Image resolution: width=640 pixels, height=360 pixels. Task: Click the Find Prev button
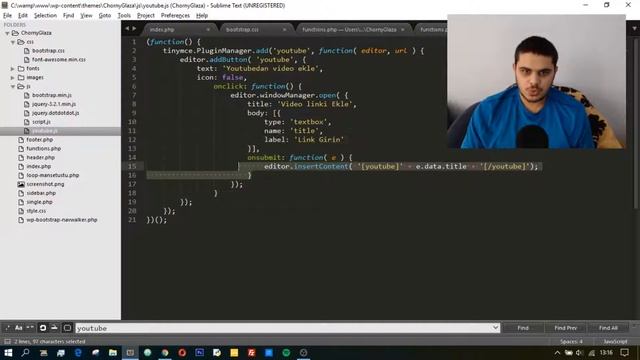point(565,328)
